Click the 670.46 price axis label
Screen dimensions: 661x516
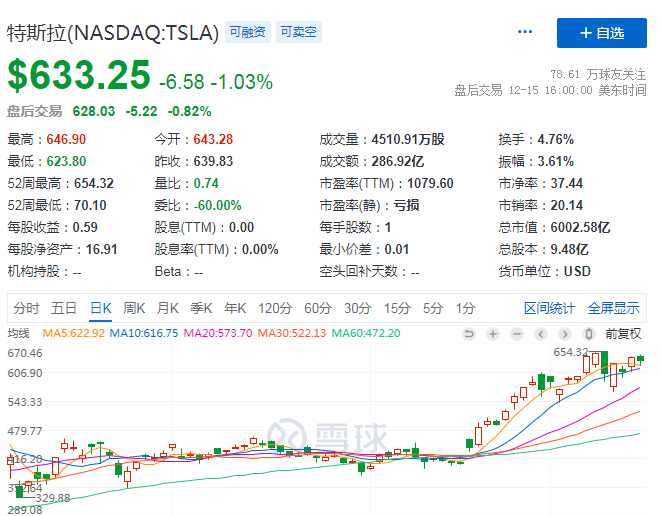25,353
